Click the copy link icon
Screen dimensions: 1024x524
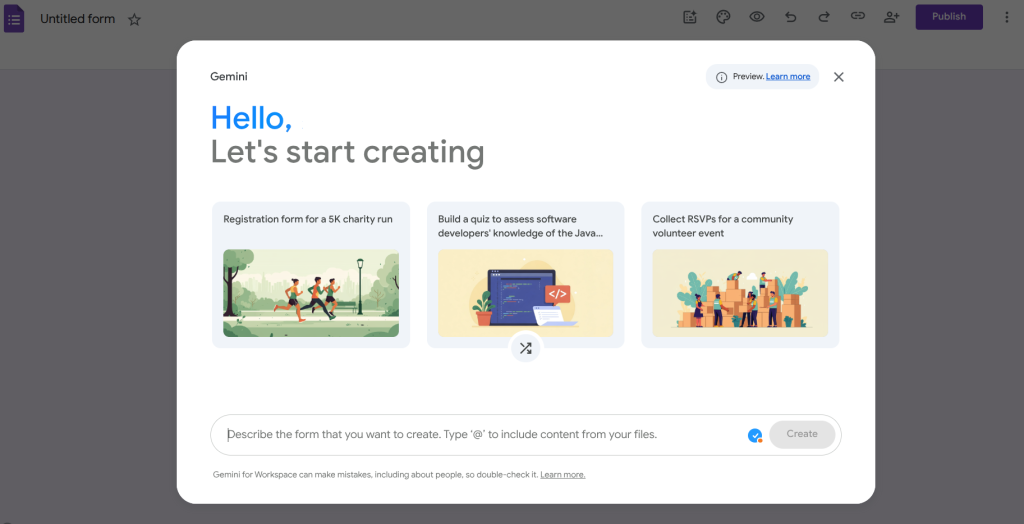[857, 17]
